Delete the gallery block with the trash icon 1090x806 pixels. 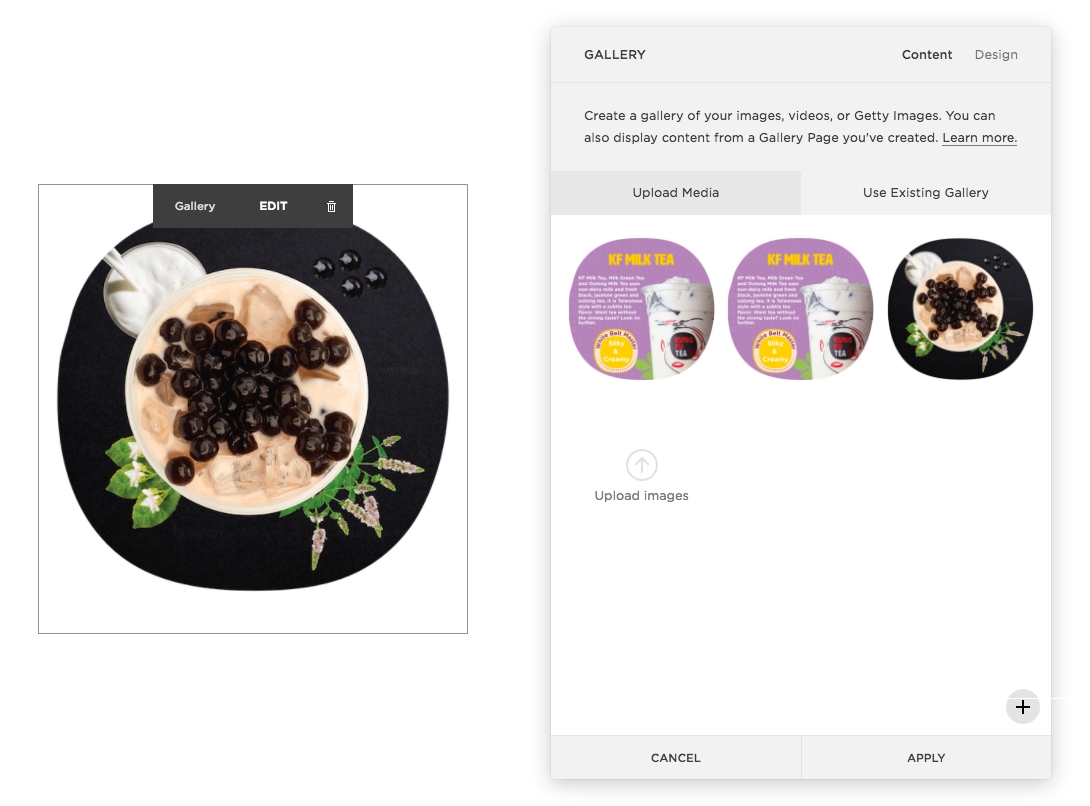tap(332, 207)
